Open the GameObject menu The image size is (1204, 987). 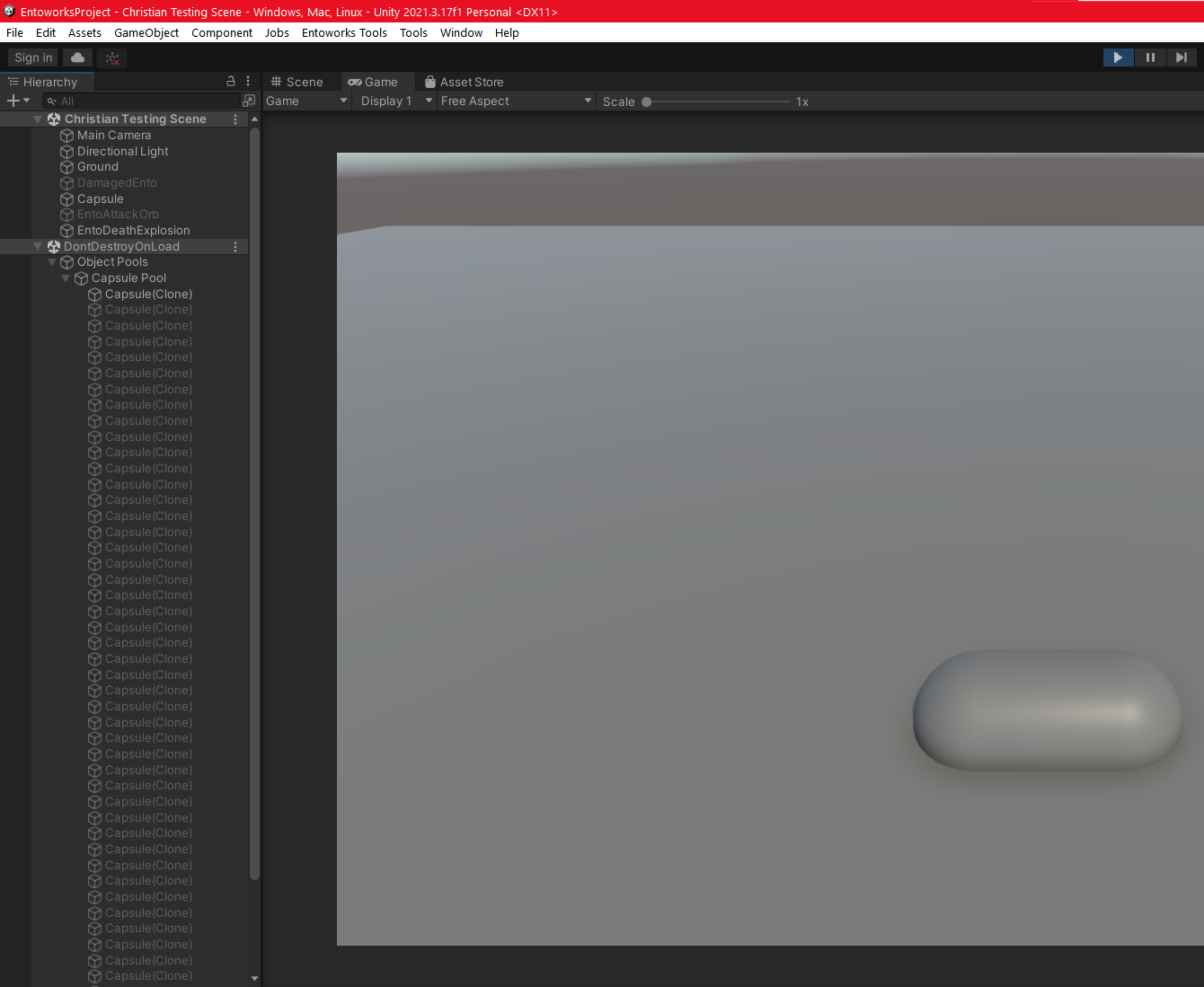pyautogui.click(x=146, y=32)
